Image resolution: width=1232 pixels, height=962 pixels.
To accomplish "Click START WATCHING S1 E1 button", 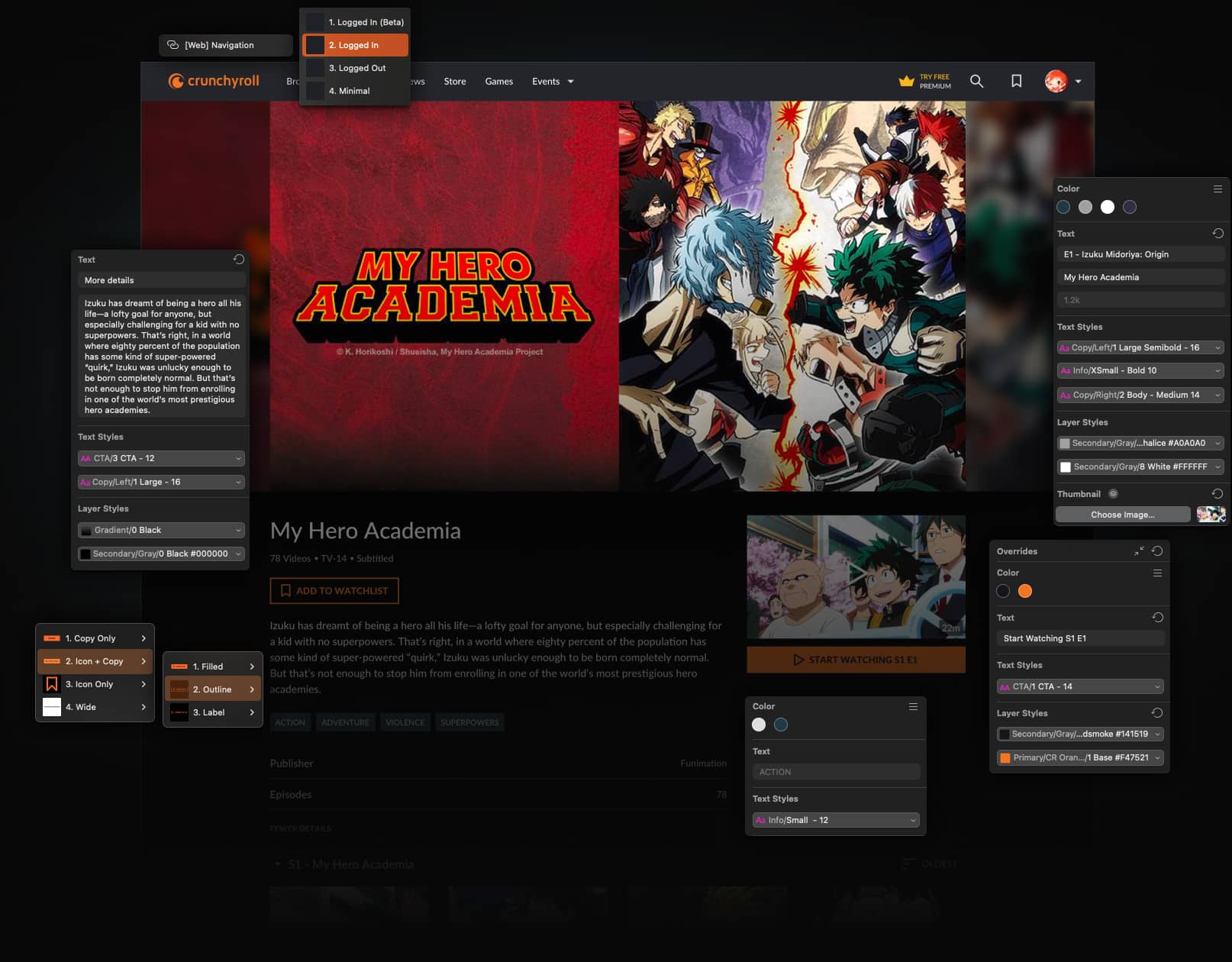I will [856, 660].
